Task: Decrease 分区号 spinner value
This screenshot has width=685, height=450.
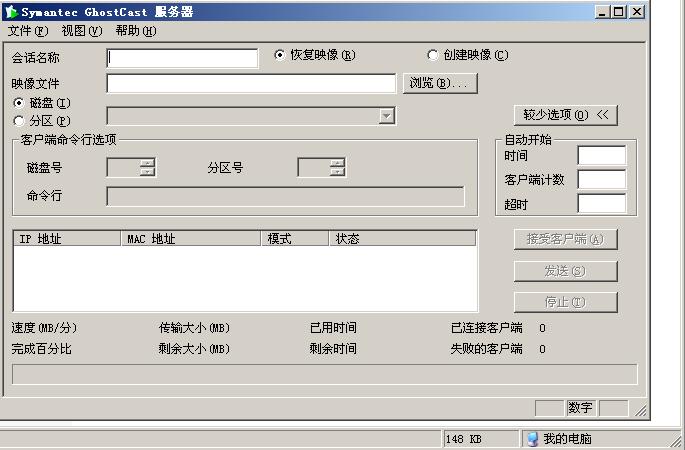Action: tap(337, 172)
